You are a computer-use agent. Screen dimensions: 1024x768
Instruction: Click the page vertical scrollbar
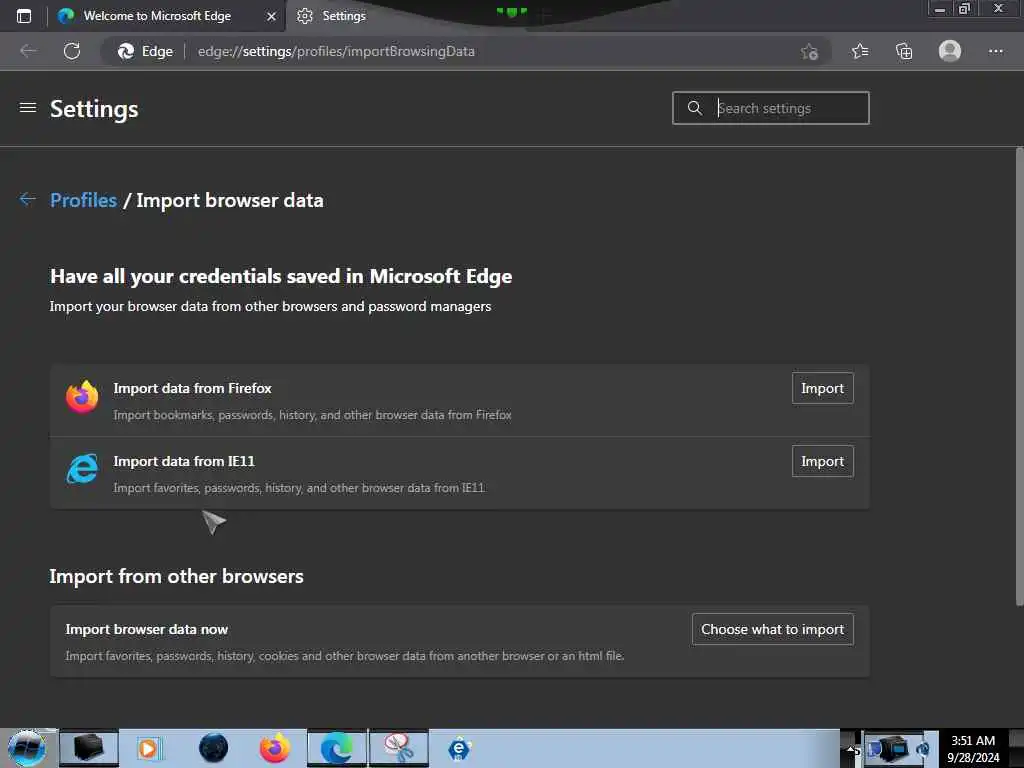coord(1019,377)
